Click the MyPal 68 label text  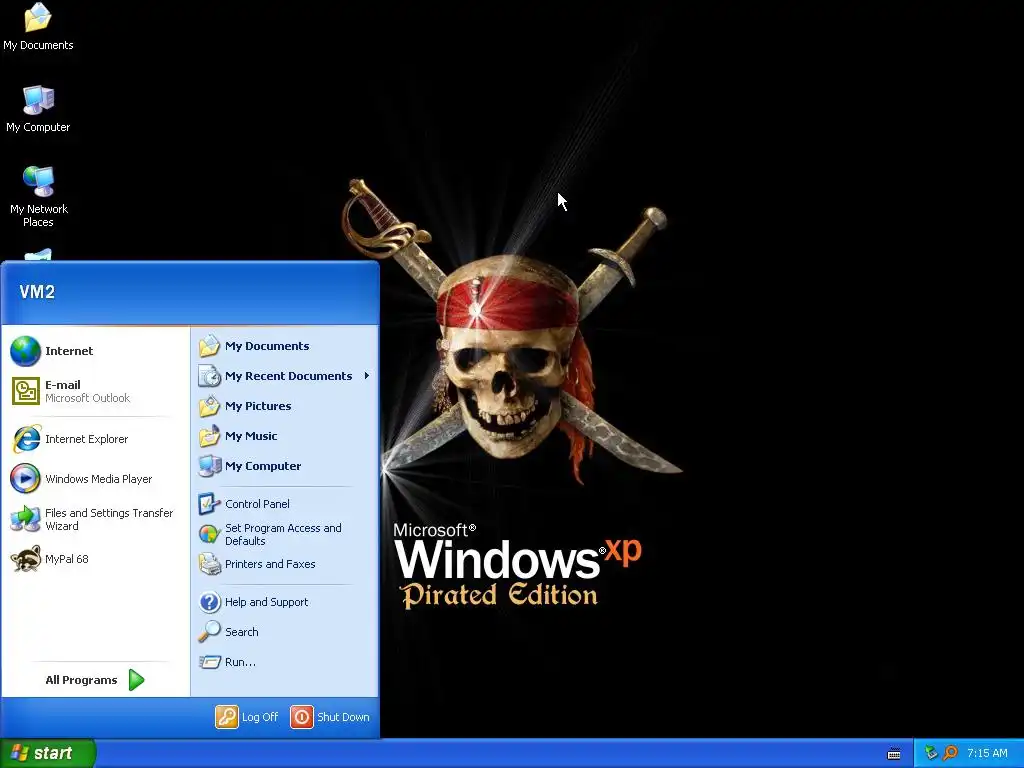67,559
